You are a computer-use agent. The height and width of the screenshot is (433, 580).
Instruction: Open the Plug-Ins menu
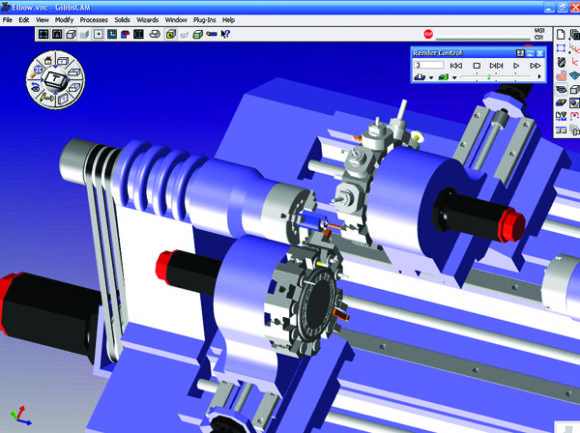(x=204, y=20)
